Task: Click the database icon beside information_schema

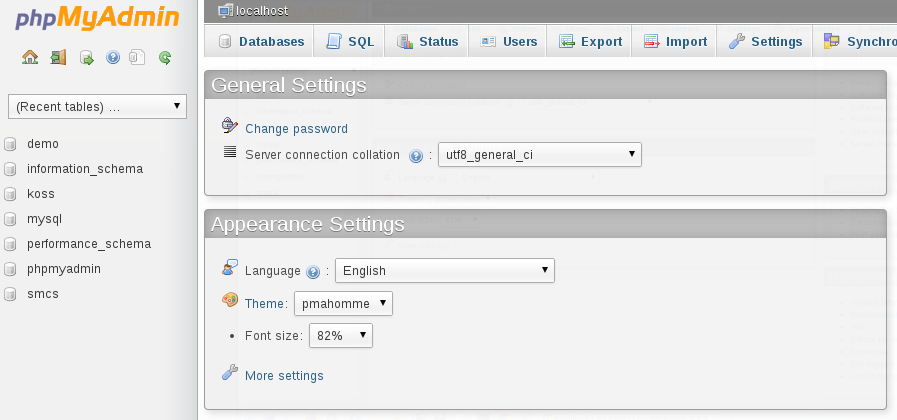Action: tap(10, 169)
